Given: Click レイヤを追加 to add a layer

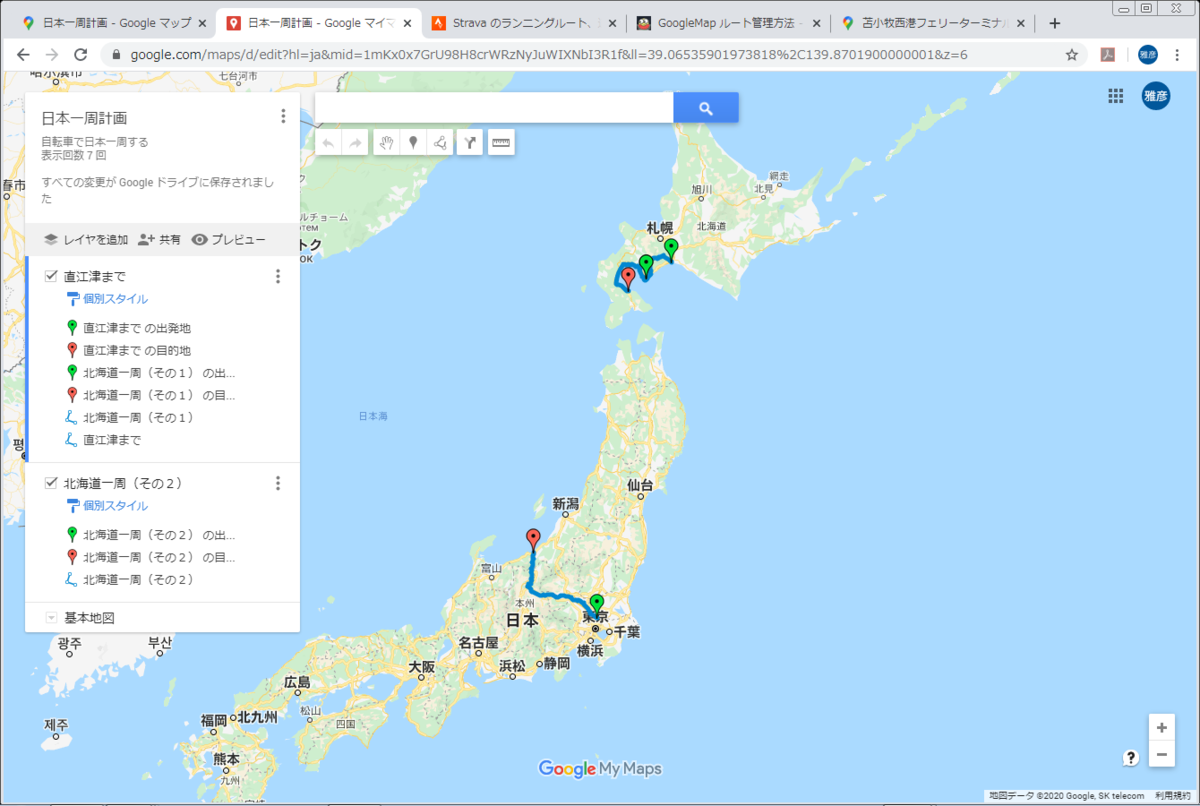Looking at the screenshot, I should 86,239.
